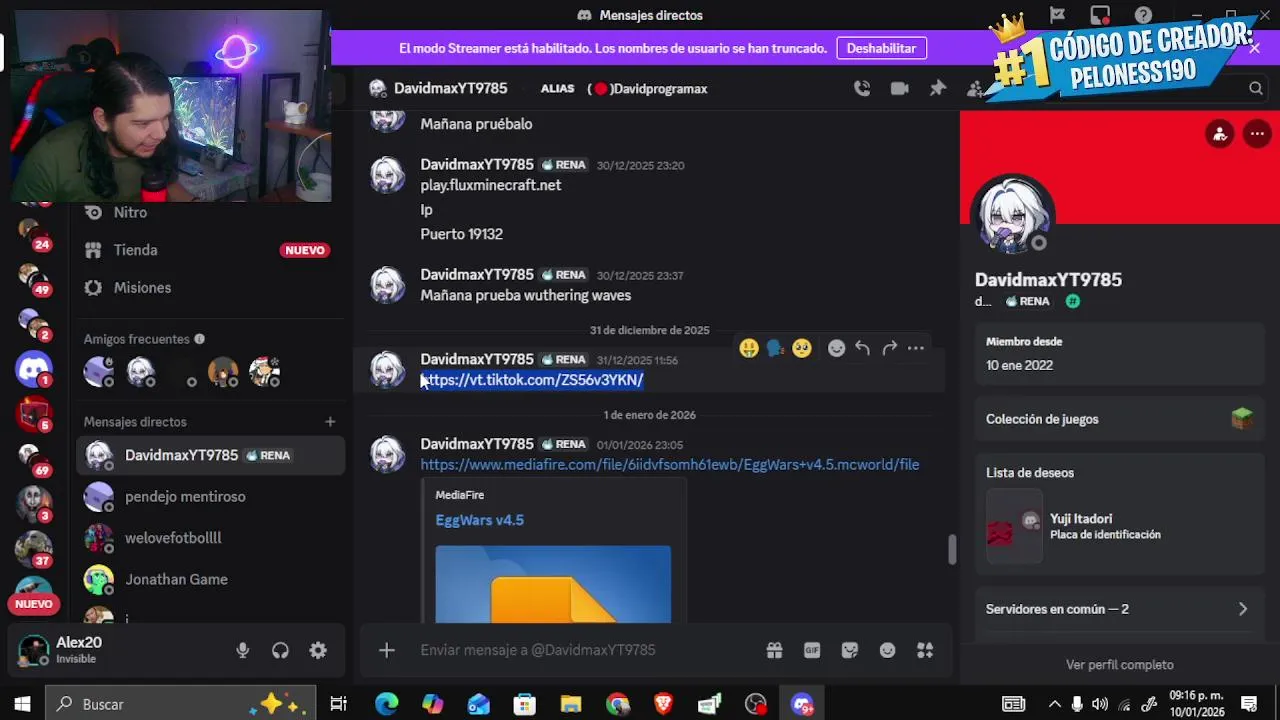This screenshot has width=1280, height=720.
Task: Create a new DM with plus icon
Action: point(330,422)
